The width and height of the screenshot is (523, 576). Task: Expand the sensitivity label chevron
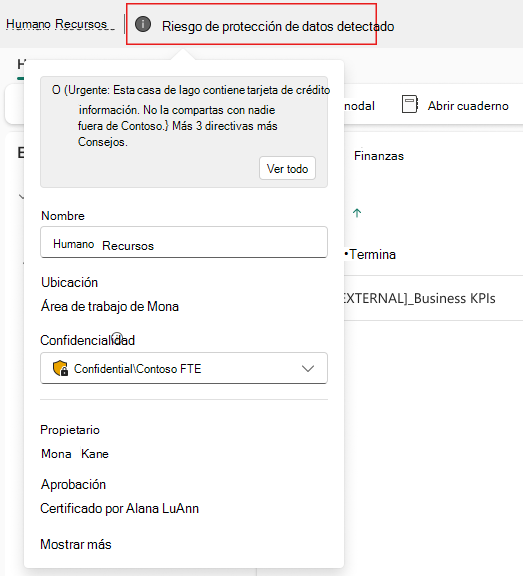(308, 368)
